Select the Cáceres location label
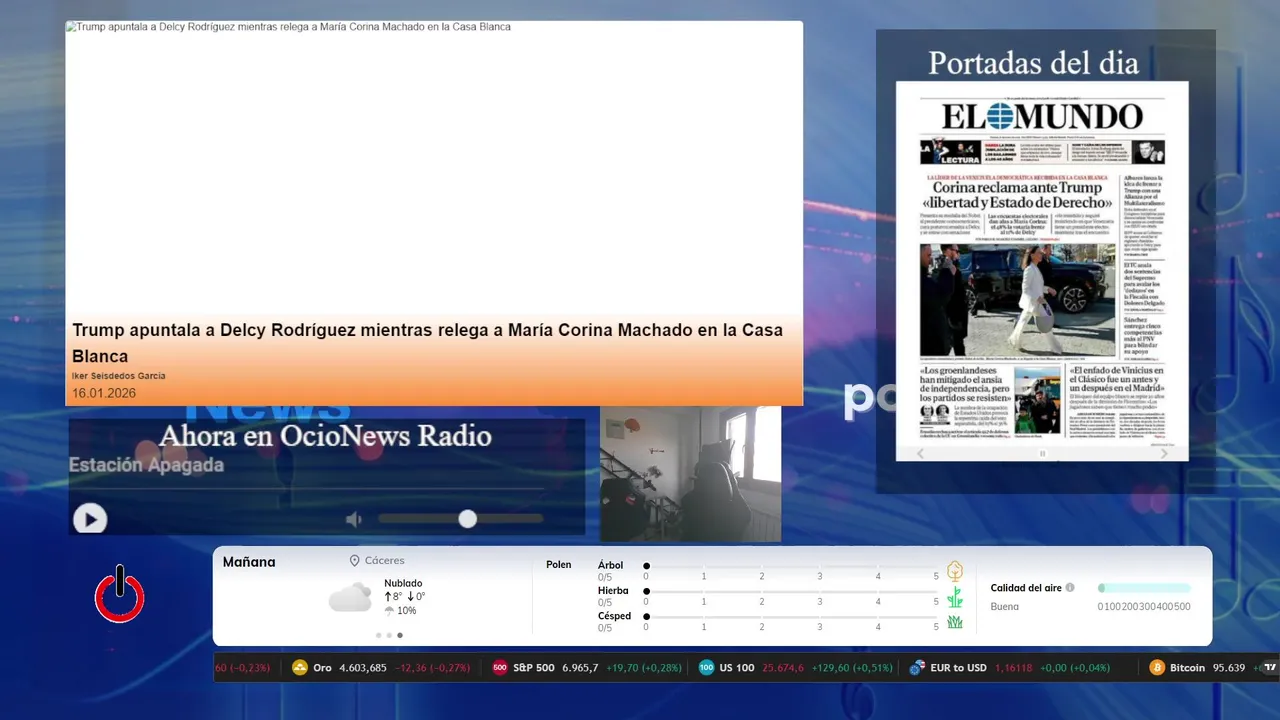Image resolution: width=1280 pixels, height=720 pixels. point(385,561)
